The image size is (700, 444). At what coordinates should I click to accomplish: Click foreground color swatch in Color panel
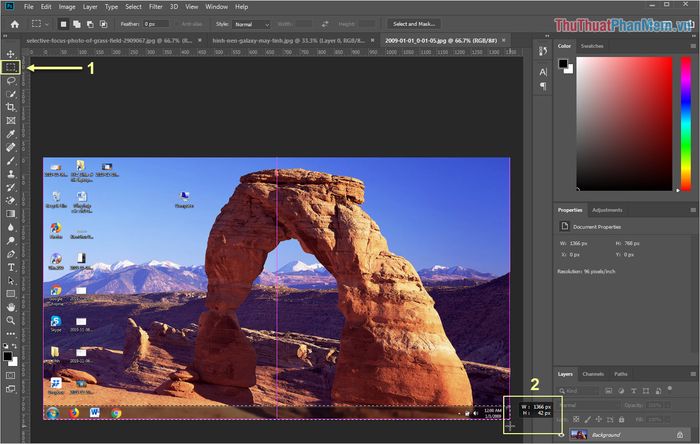[563, 64]
